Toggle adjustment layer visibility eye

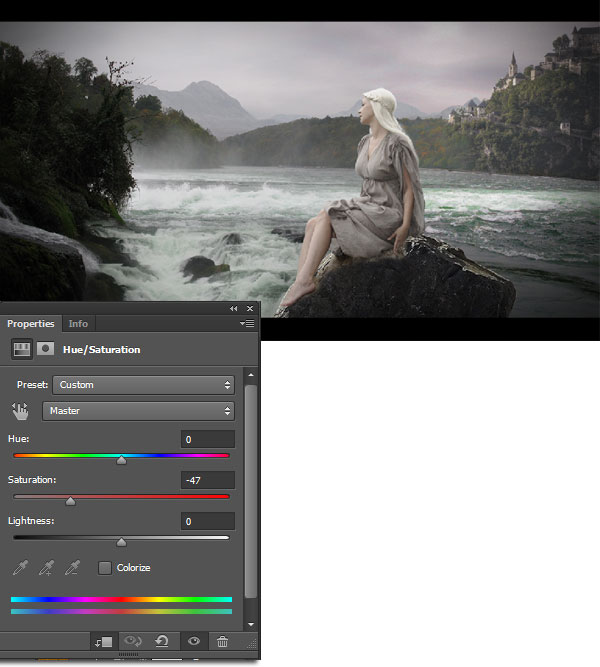pos(193,642)
